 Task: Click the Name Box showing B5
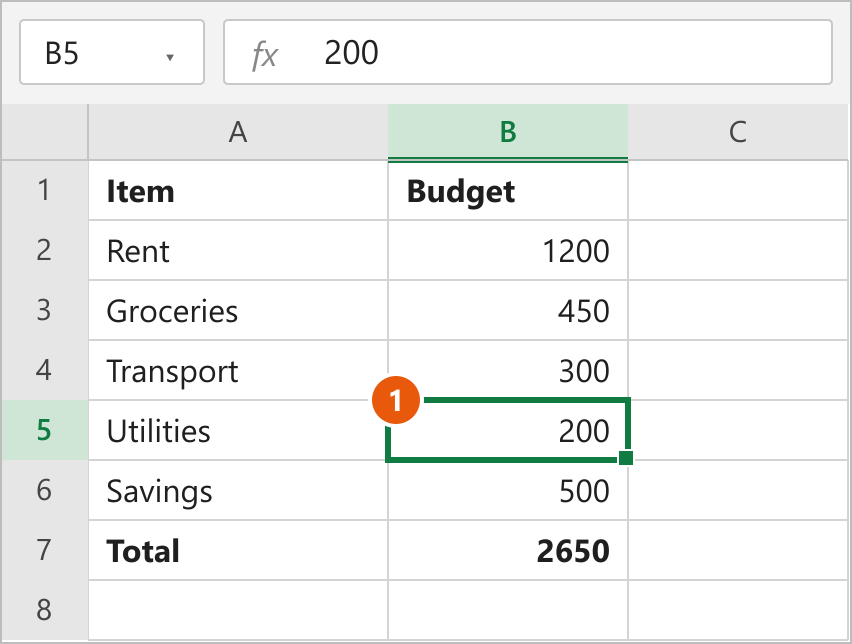click(112, 52)
